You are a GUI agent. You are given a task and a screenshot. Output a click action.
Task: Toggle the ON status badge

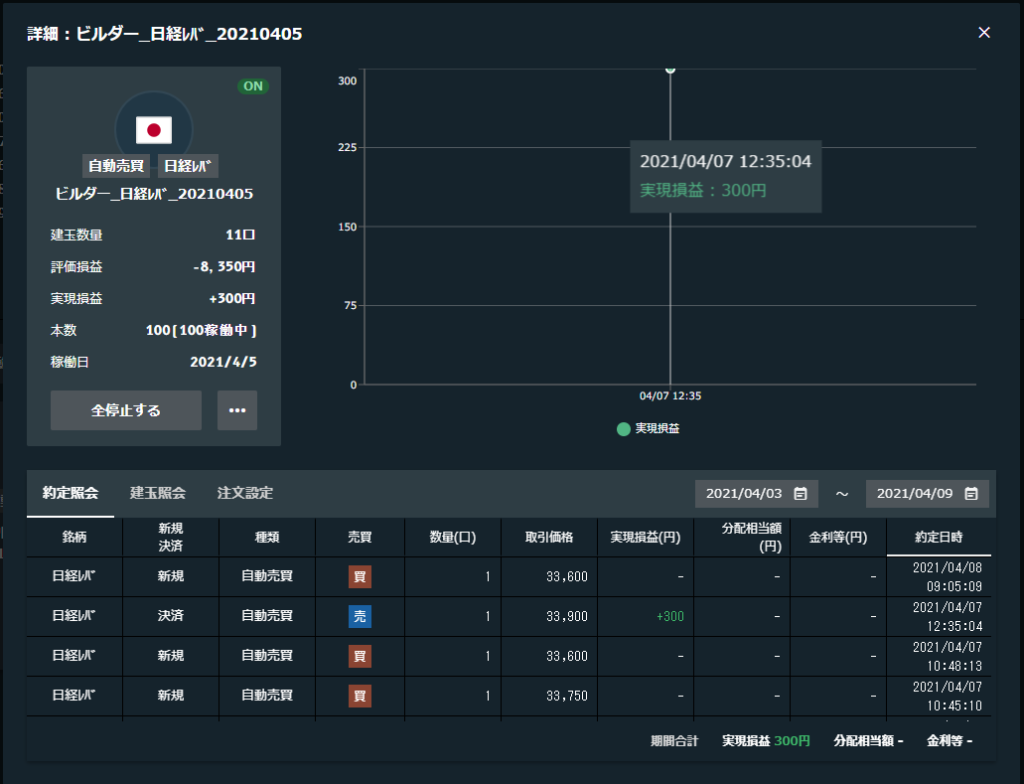[x=253, y=86]
